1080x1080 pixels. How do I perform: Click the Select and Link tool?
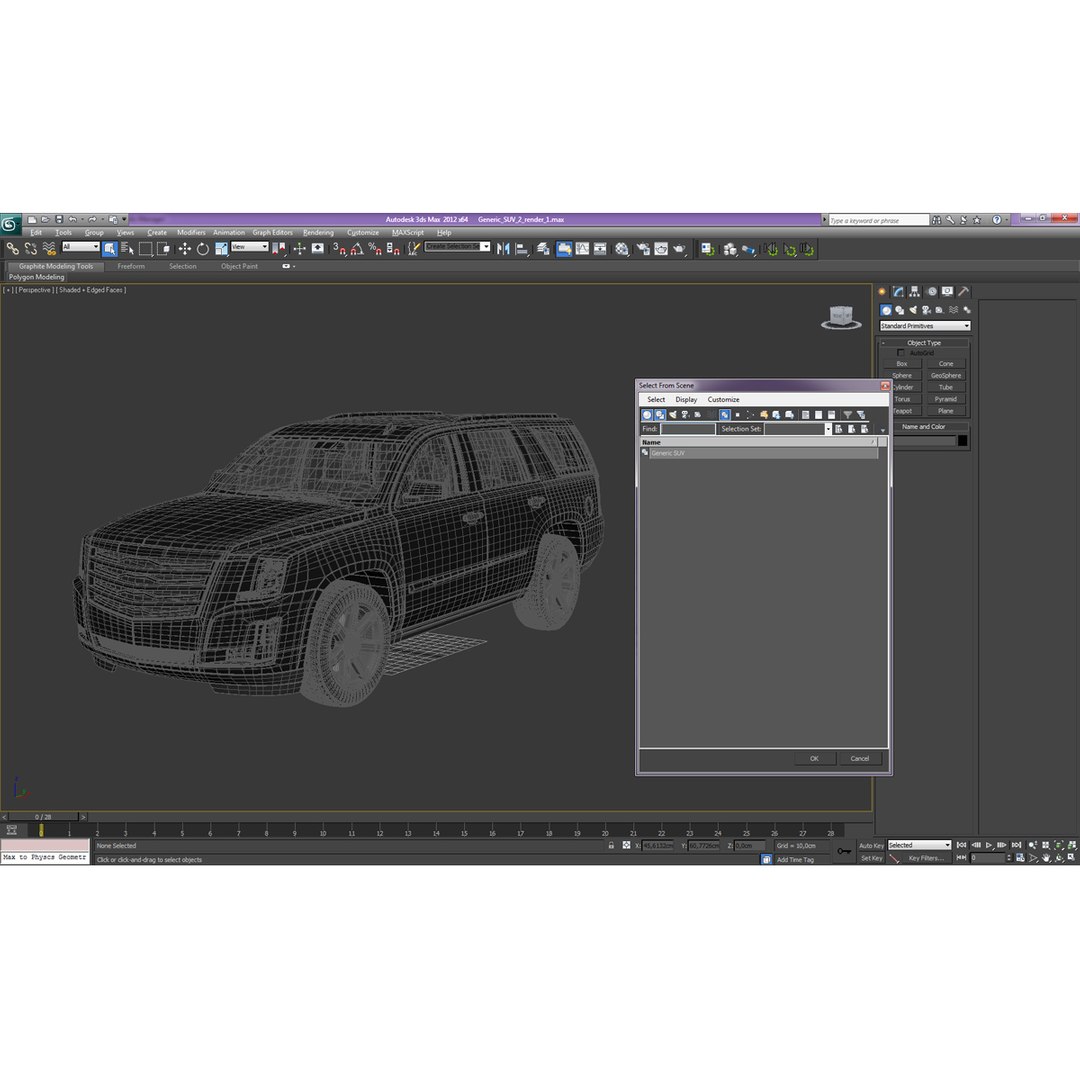pyautogui.click(x=12, y=249)
